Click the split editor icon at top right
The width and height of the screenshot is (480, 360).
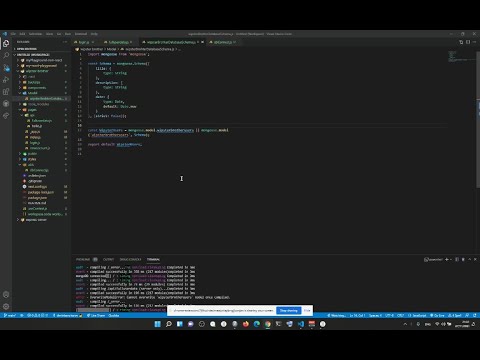coord(468,42)
